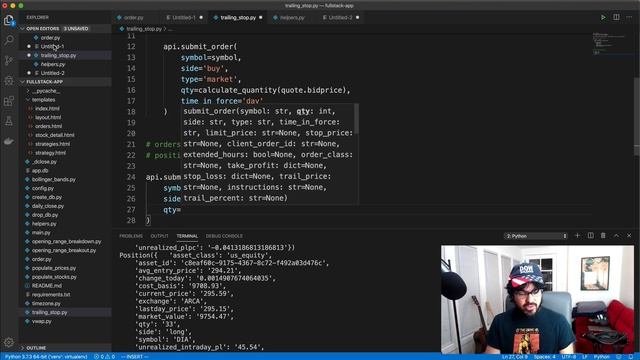Switch to the Untitled-2 editor tab
The height and width of the screenshot is (360, 640).
tap(340, 18)
